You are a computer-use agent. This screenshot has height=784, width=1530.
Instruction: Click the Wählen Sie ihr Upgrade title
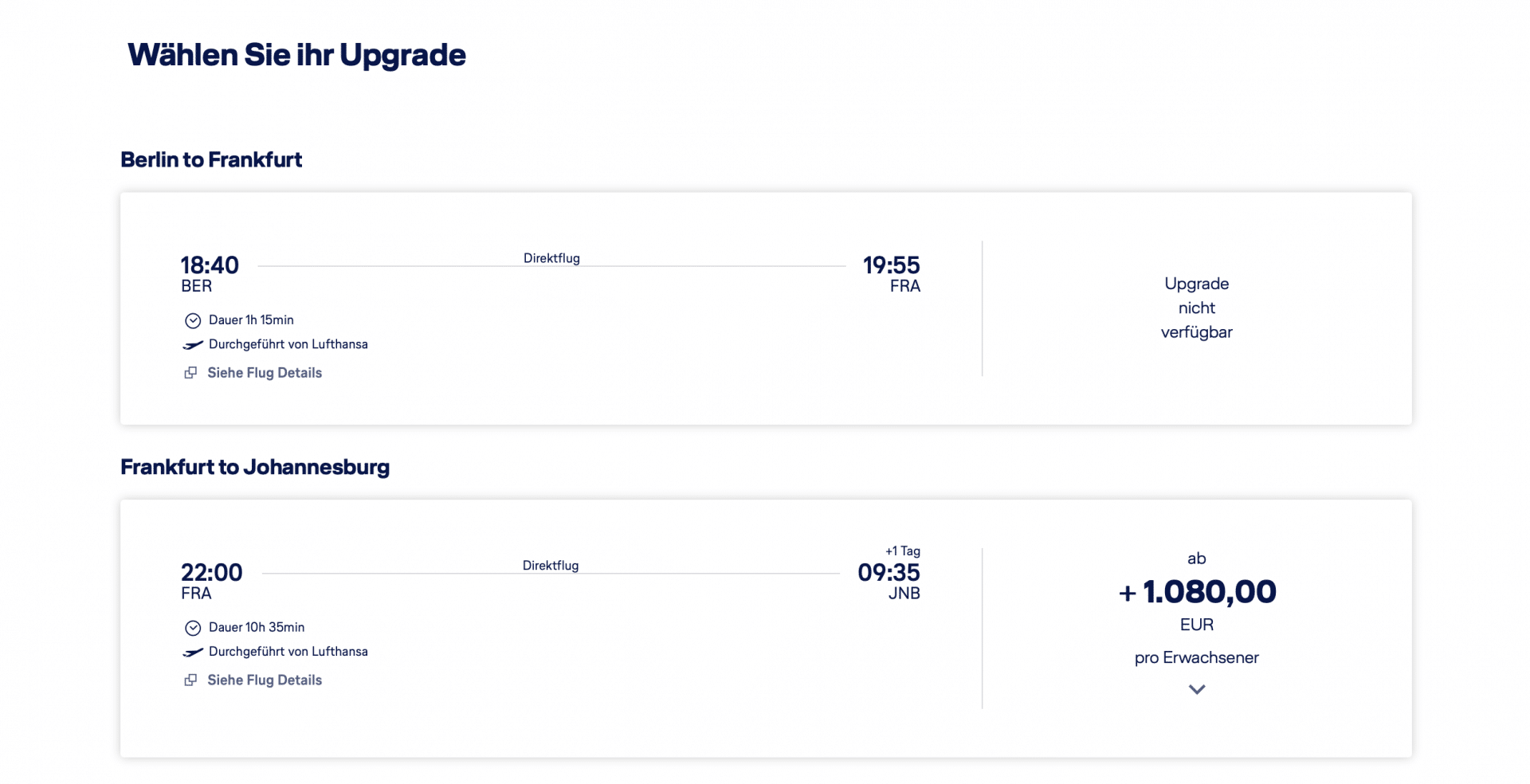(x=296, y=54)
